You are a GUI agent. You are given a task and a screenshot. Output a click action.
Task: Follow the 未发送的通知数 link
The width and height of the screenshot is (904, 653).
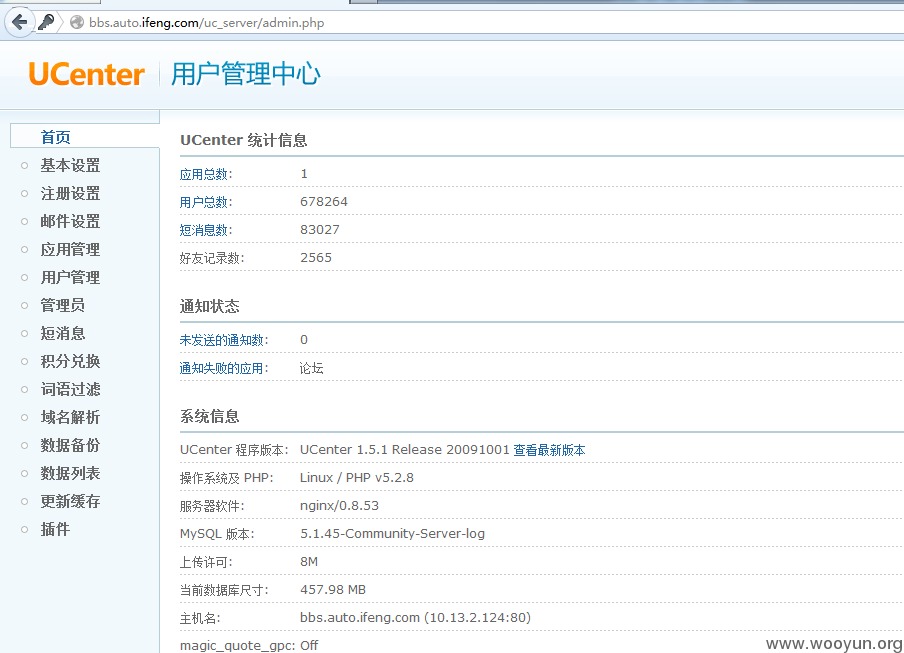(224, 340)
